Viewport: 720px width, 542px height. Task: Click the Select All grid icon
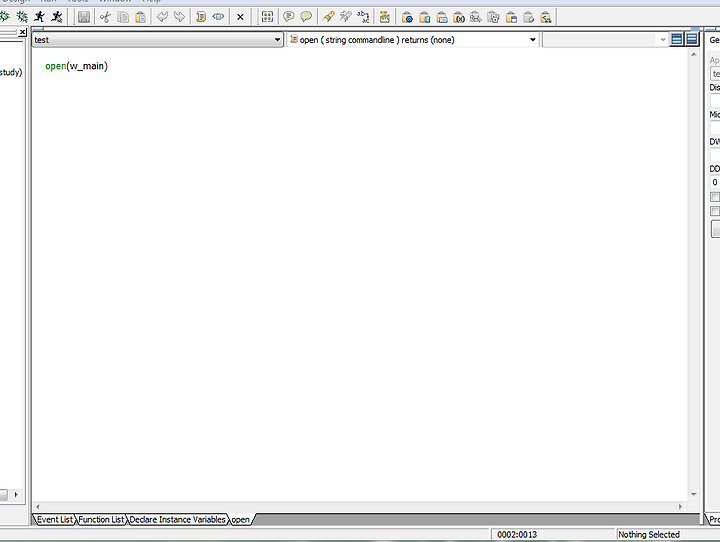coord(267,17)
